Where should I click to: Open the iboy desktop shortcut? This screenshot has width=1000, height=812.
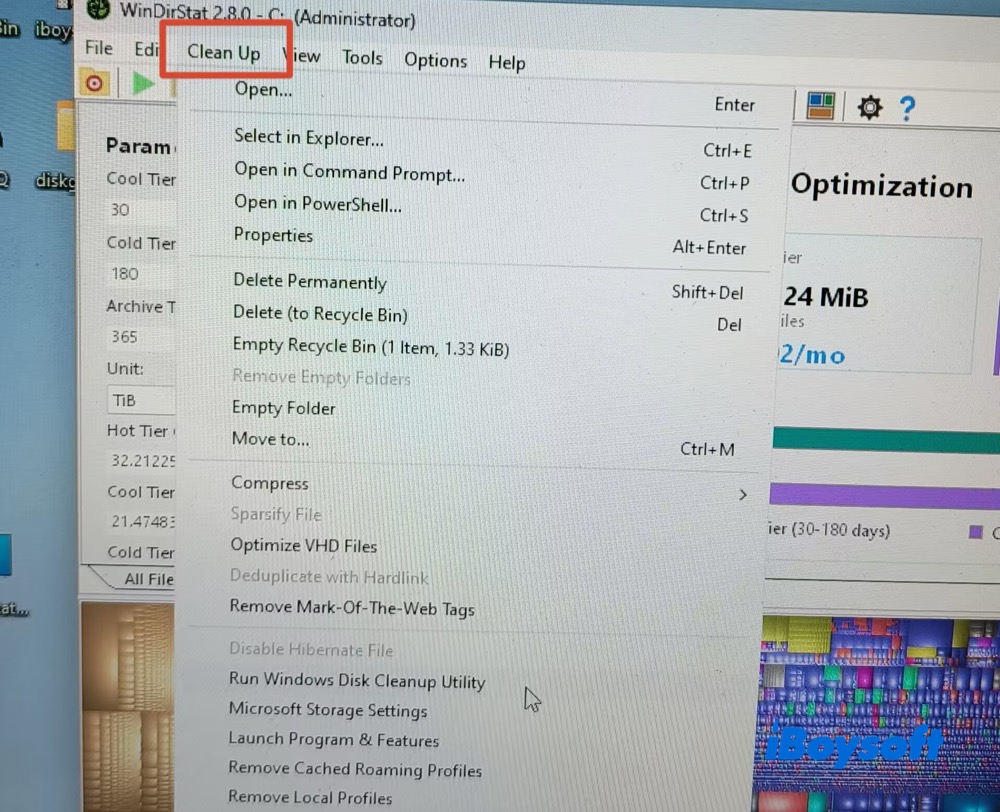point(54,29)
